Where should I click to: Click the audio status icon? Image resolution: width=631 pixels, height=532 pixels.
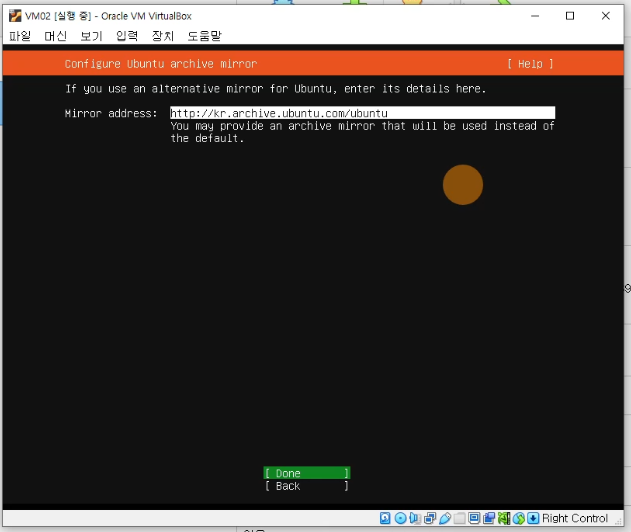pyautogui.click(x=415, y=518)
